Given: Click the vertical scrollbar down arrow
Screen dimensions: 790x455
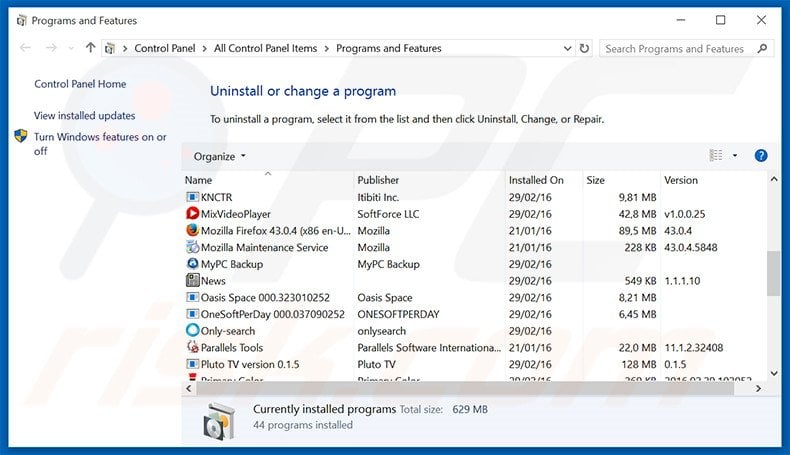Looking at the screenshot, I should (x=774, y=373).
